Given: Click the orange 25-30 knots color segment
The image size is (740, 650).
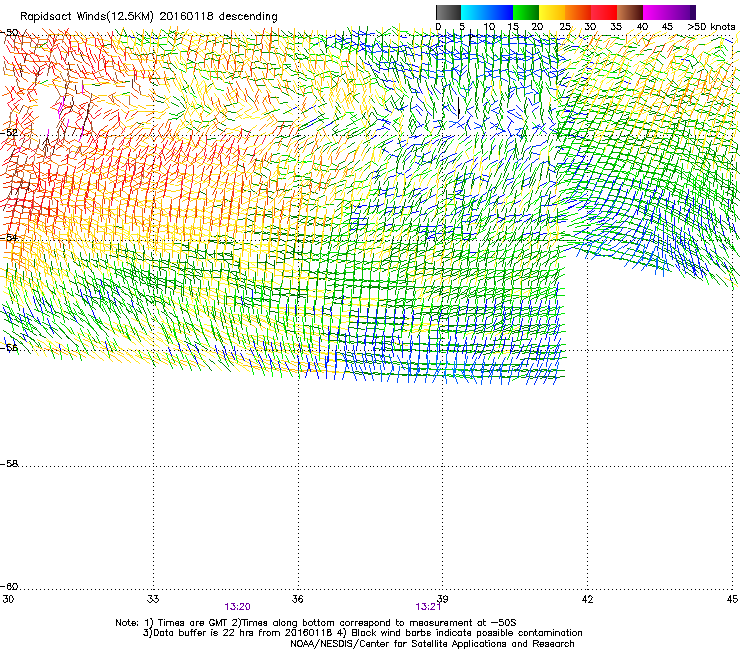Looking at the screenshot, I should pos(578,12).
